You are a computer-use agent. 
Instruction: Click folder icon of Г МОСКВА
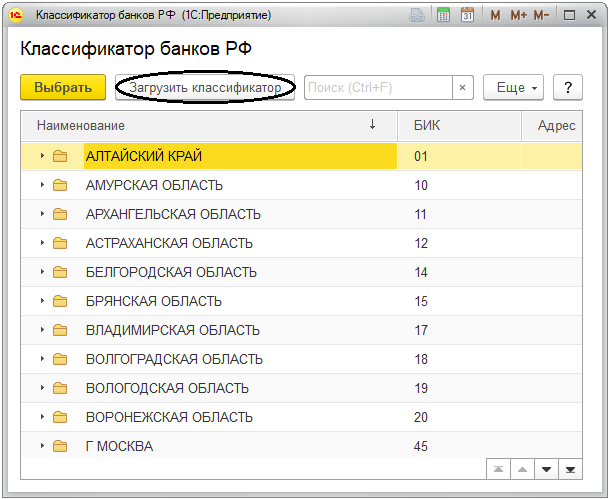[x=60, y=446]
